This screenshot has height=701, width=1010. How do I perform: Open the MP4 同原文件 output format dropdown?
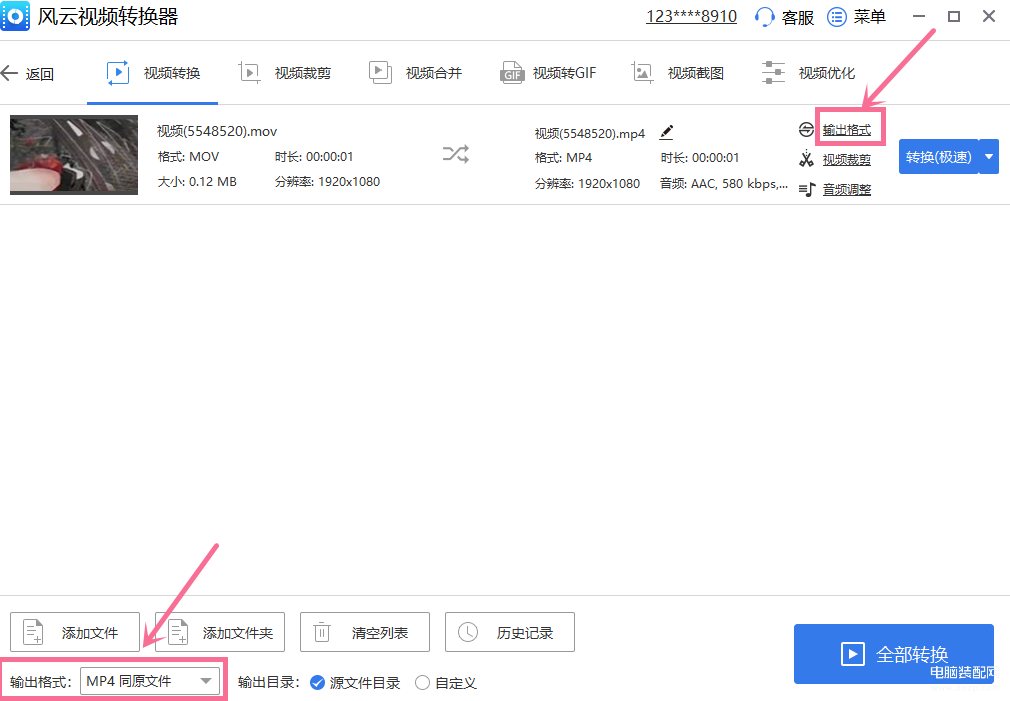pos(149,681)
